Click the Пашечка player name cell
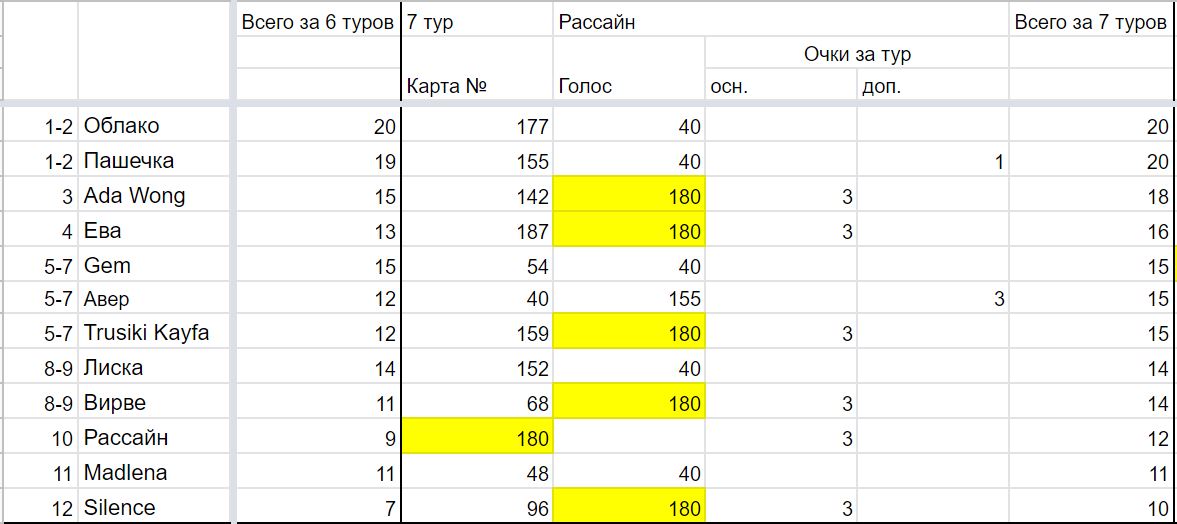 (156, 161)
